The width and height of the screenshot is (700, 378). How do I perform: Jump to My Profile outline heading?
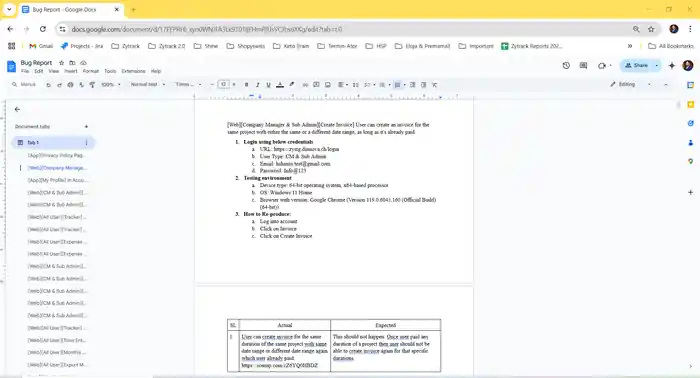58,180
